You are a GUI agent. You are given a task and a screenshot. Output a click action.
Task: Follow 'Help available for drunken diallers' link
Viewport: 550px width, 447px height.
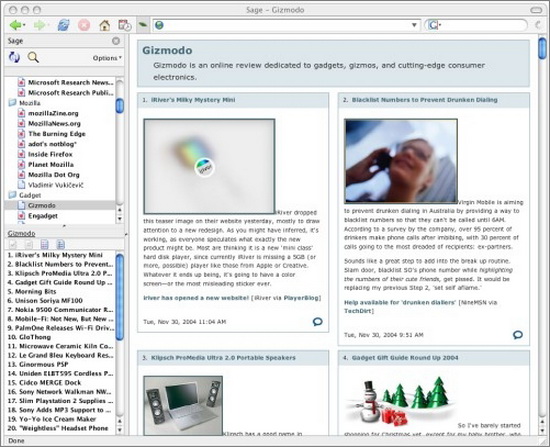pyautogui.click(x=400, y=302)
